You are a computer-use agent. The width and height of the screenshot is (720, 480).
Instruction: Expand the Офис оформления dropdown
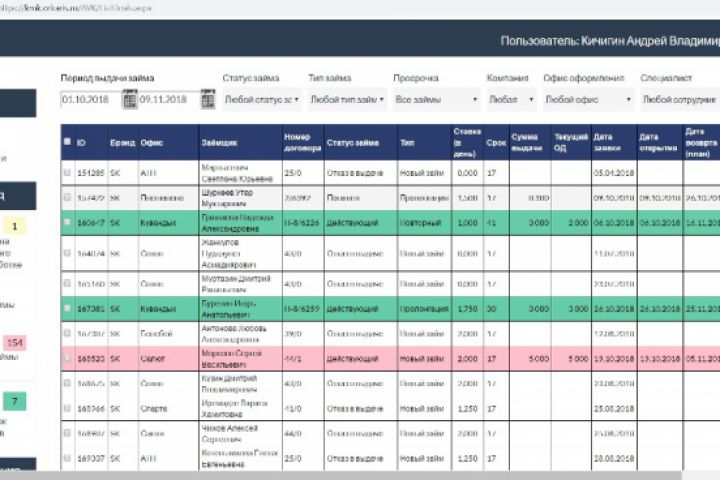(x=588, y=100)
